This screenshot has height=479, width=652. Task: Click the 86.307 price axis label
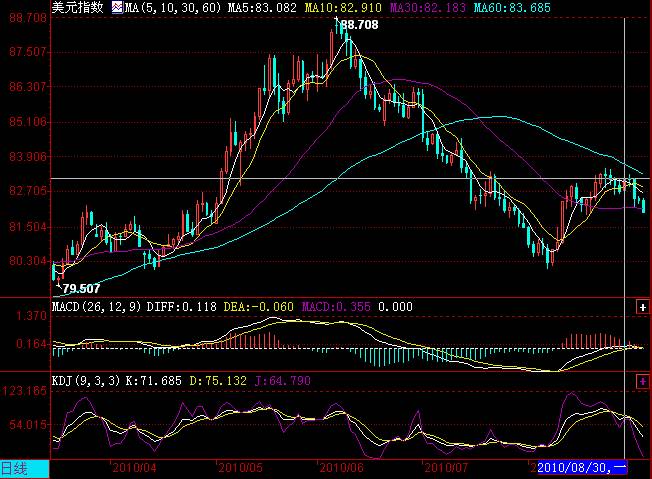28,87
